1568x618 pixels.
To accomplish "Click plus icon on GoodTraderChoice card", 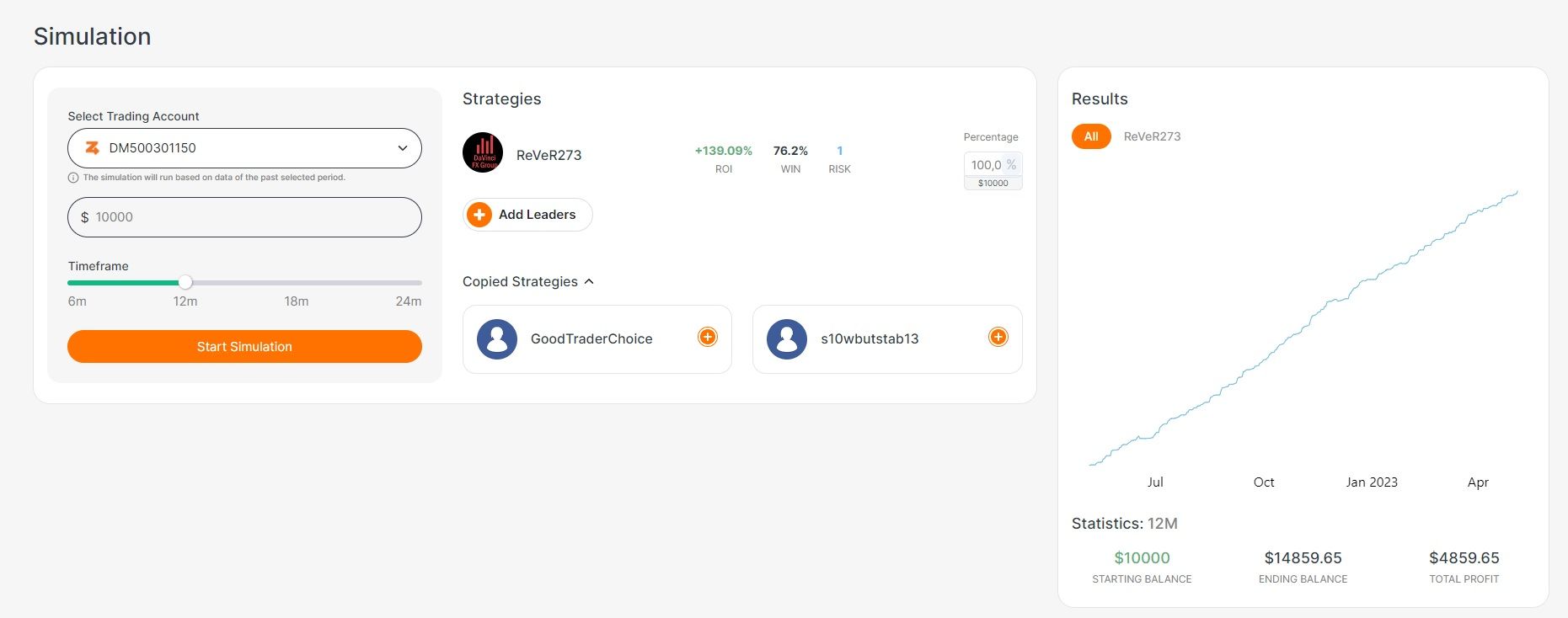I will pos(708,338).
